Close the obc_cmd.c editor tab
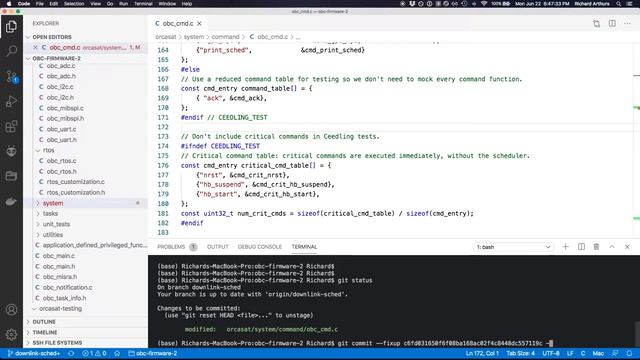 tap(199, 24)
